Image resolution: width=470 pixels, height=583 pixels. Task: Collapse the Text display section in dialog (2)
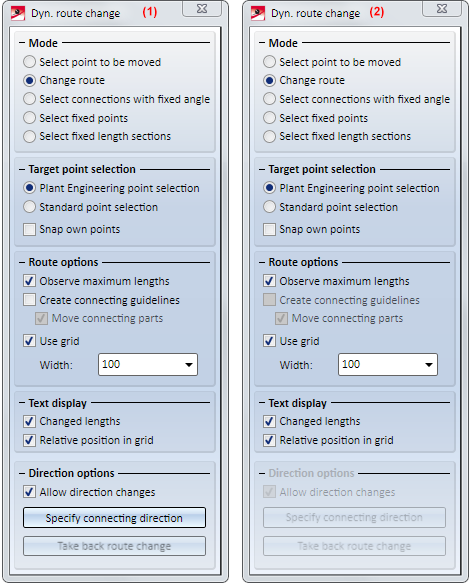click(262, 403)
